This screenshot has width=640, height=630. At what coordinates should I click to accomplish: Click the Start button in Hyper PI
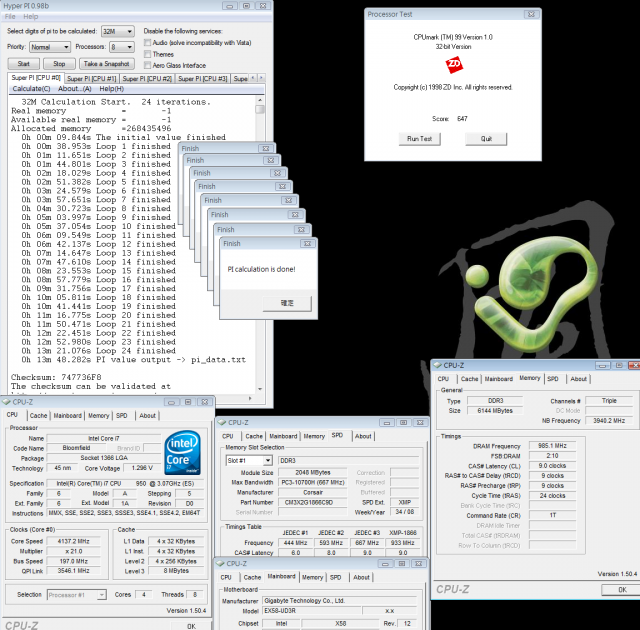coord(24,64)
